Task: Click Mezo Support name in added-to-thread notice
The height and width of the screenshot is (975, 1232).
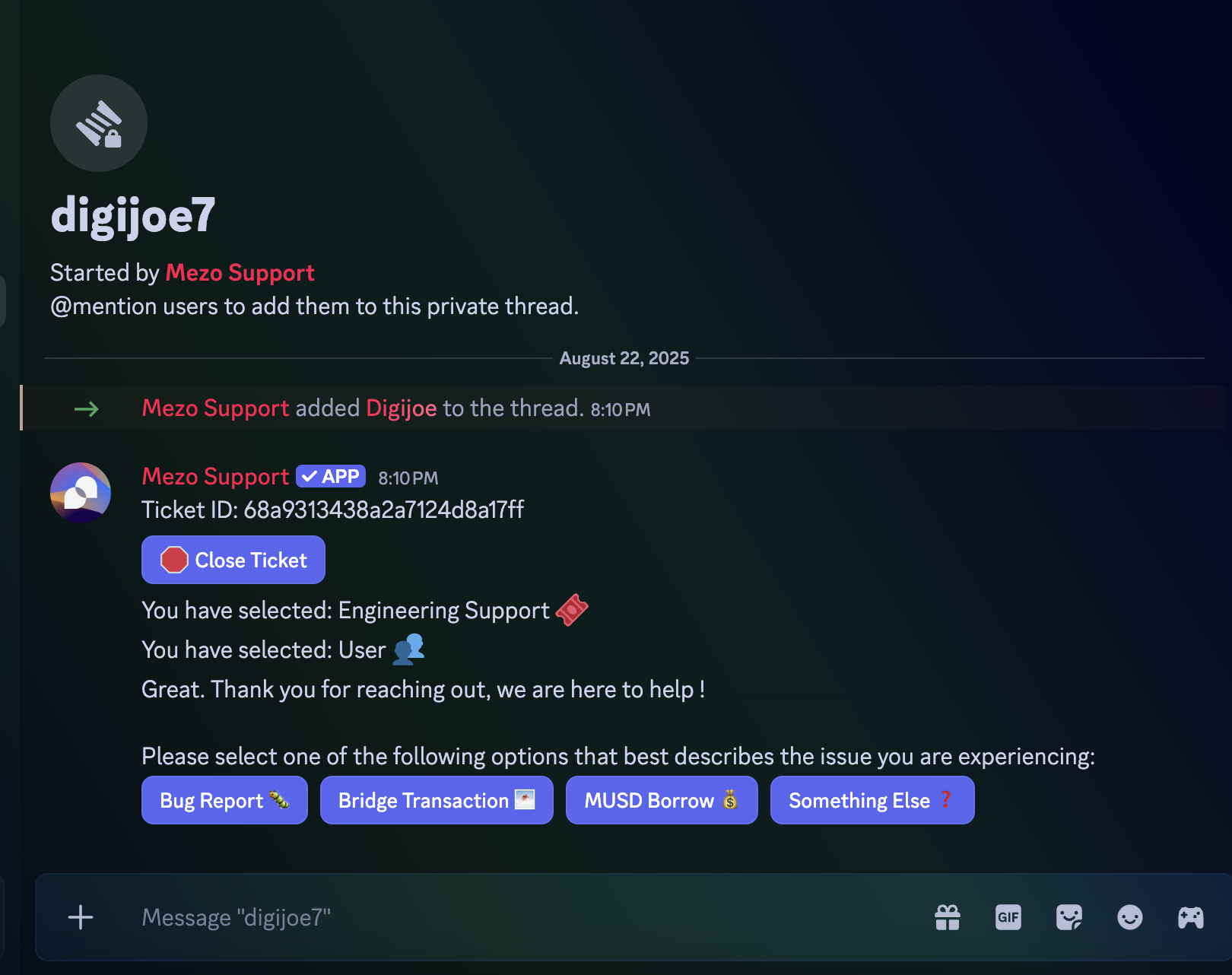Action: (x=215, y=408)
